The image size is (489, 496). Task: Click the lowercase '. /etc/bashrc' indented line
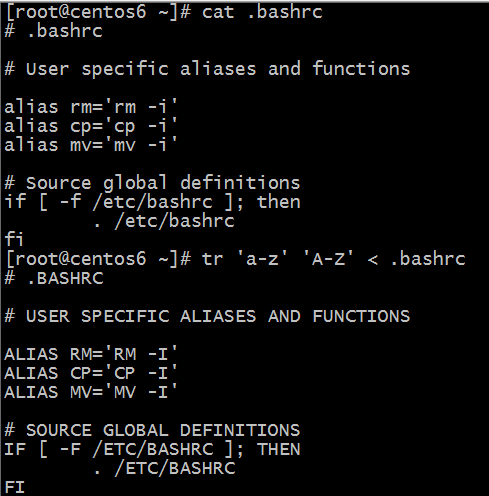(164, 221)
